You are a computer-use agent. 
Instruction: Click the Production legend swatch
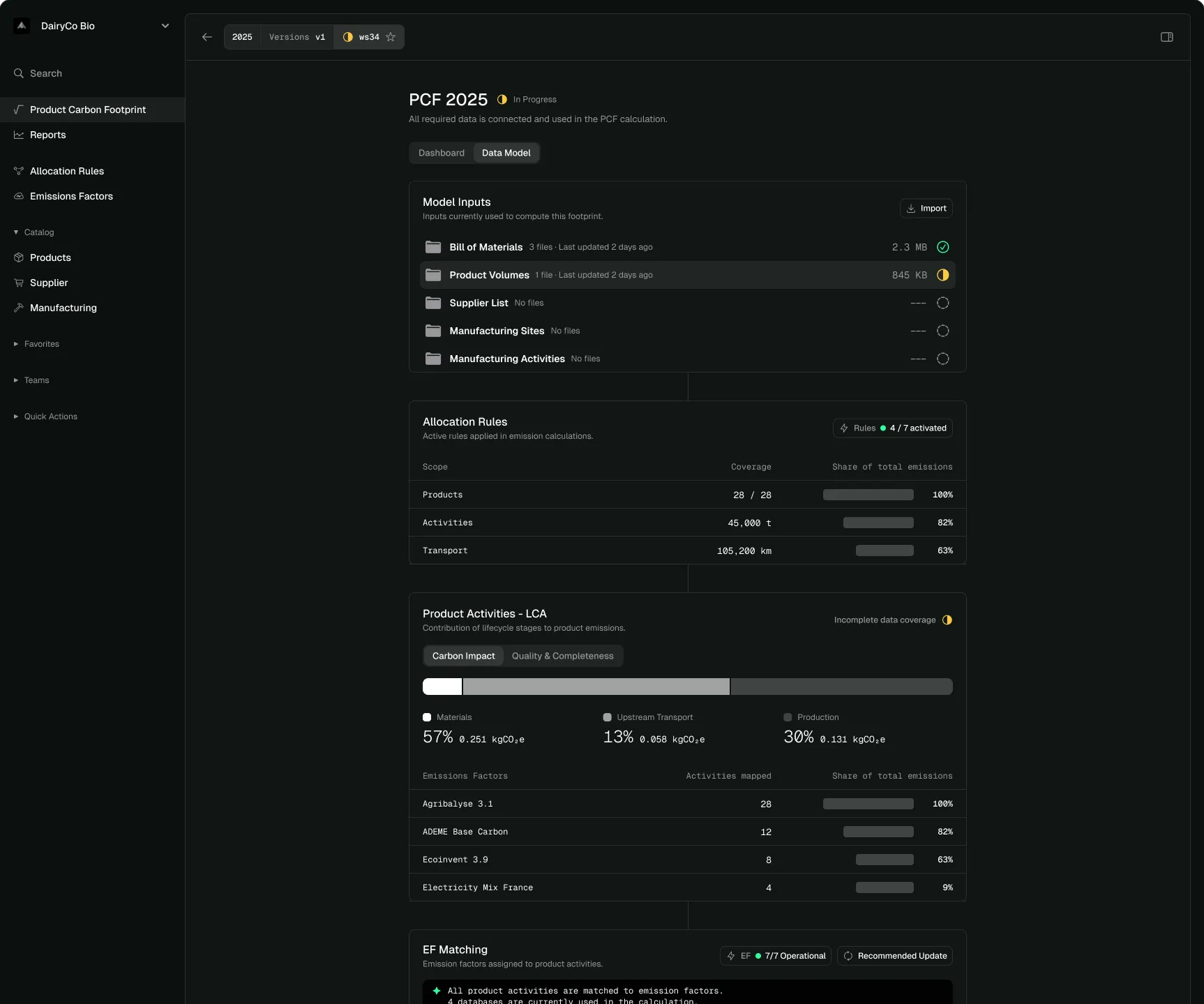(x=788, y=717)
